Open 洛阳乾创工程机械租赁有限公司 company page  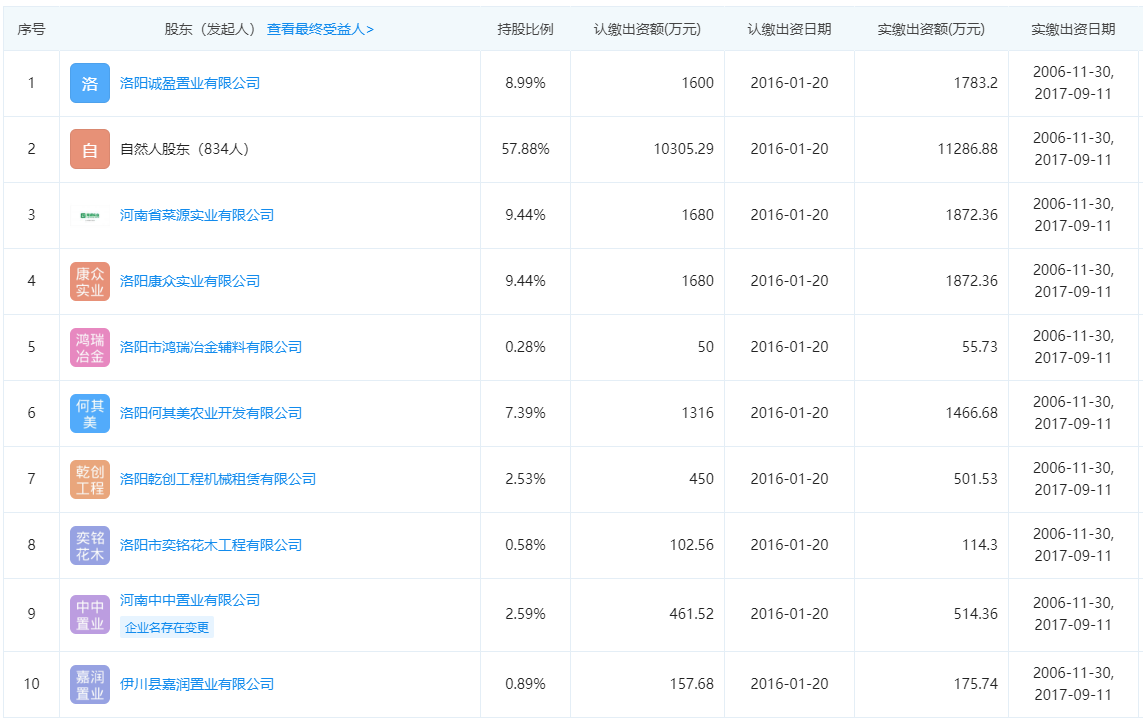pyautogui.click(x=218, y=479)
